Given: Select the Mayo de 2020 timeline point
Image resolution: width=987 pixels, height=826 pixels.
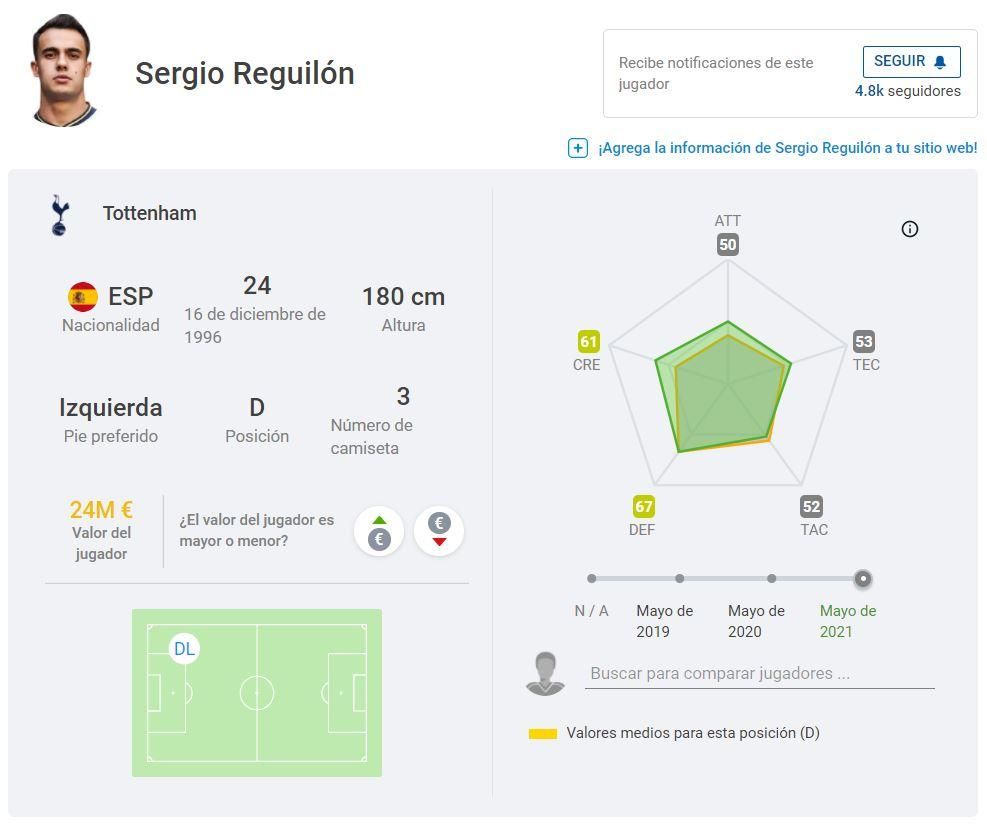Looking at the screenshot, I should (771, 578).
